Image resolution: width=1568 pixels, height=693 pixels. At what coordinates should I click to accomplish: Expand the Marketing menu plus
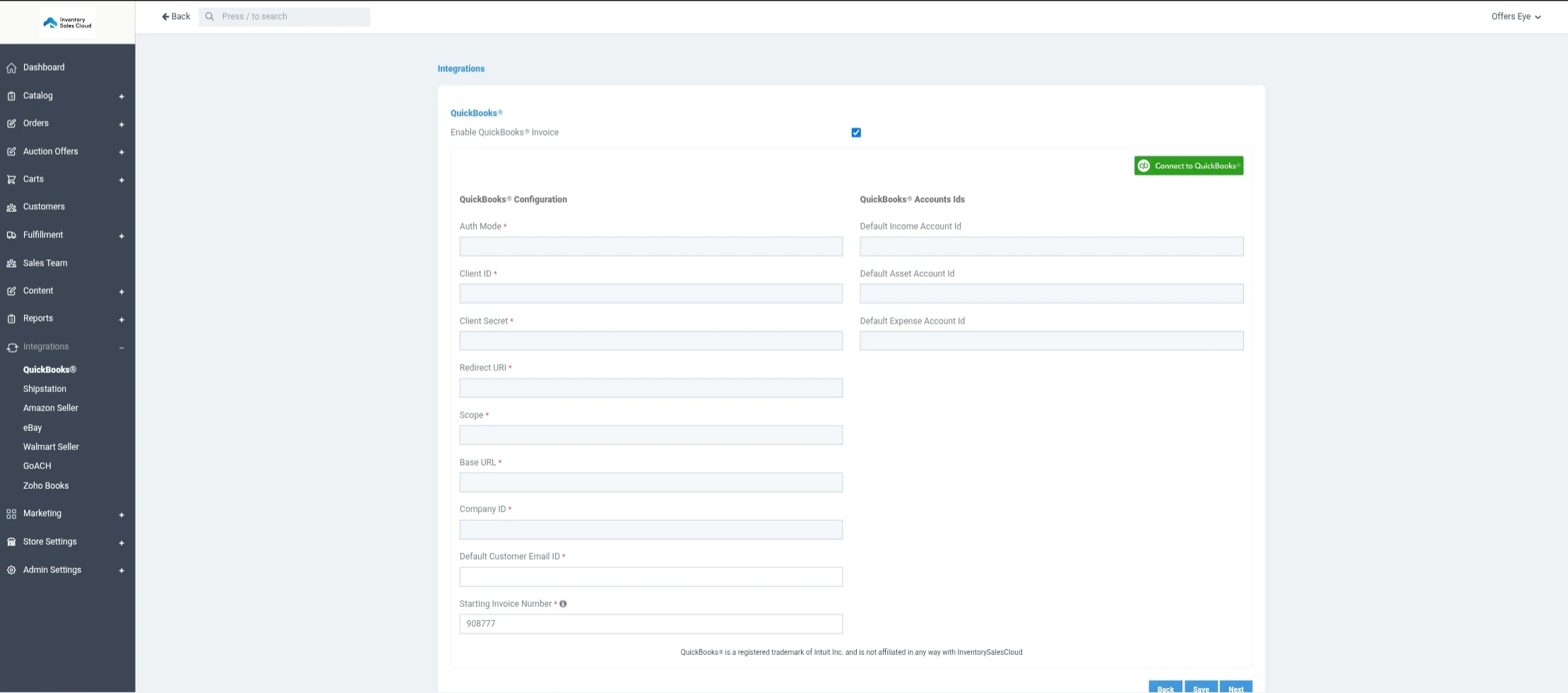click(121, 515)
